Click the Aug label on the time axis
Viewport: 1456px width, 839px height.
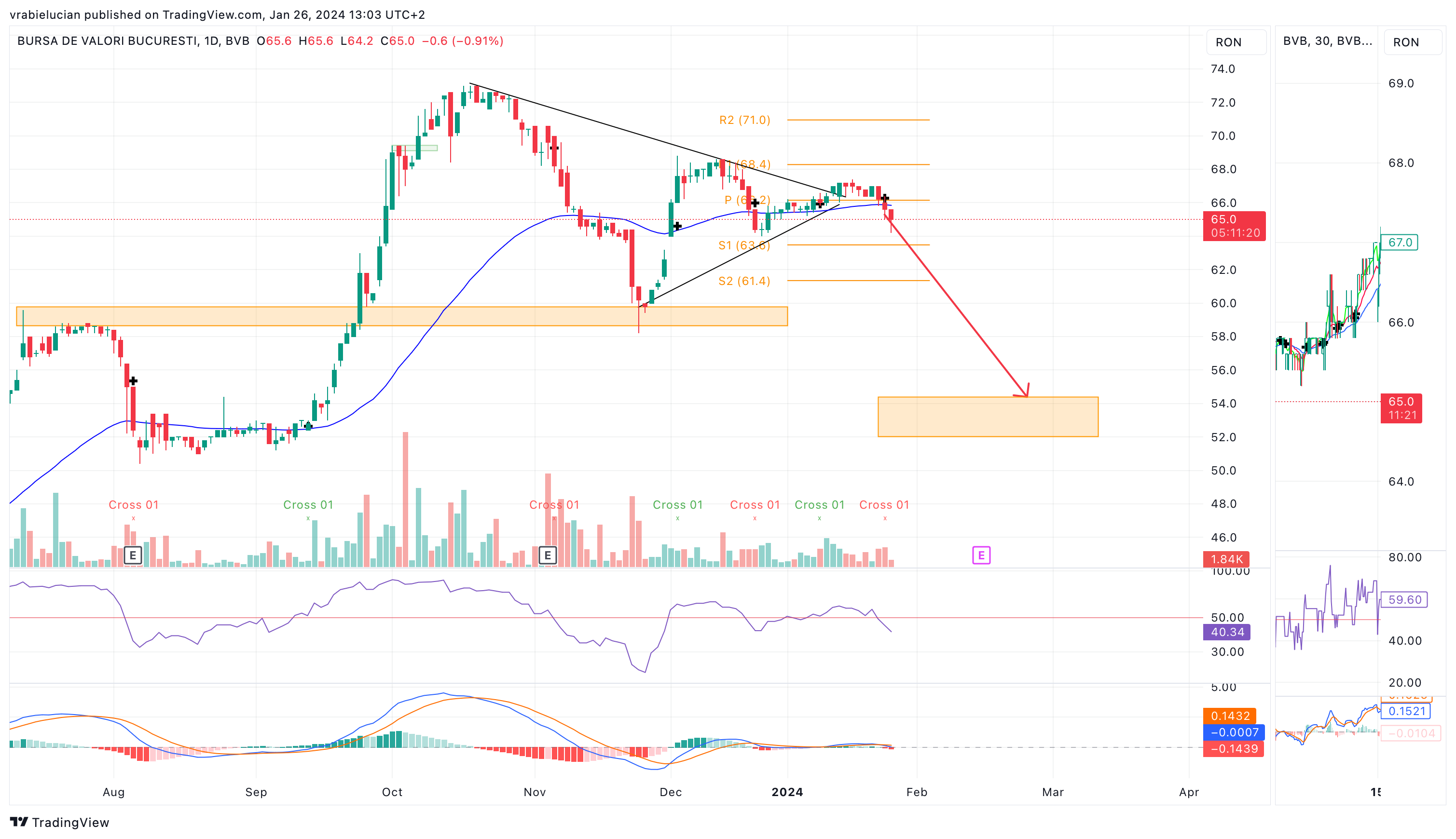click(x=113, y=792)
